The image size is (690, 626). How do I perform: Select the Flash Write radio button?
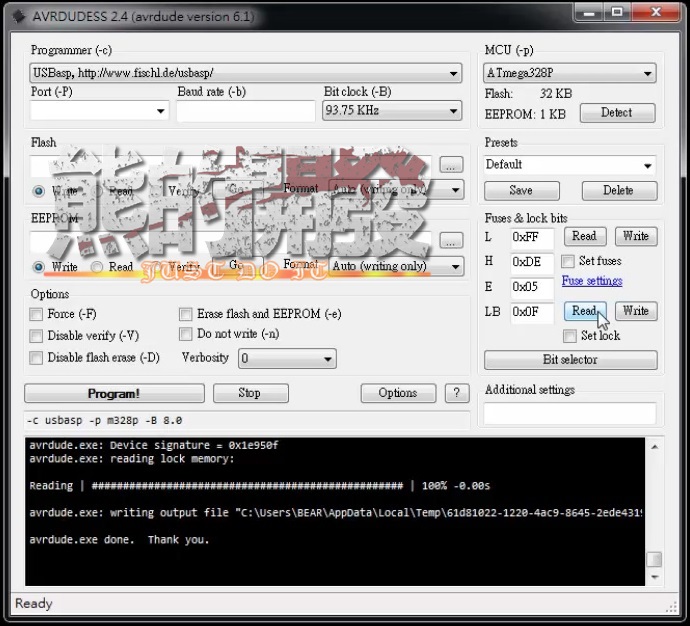tap(39, 191)
